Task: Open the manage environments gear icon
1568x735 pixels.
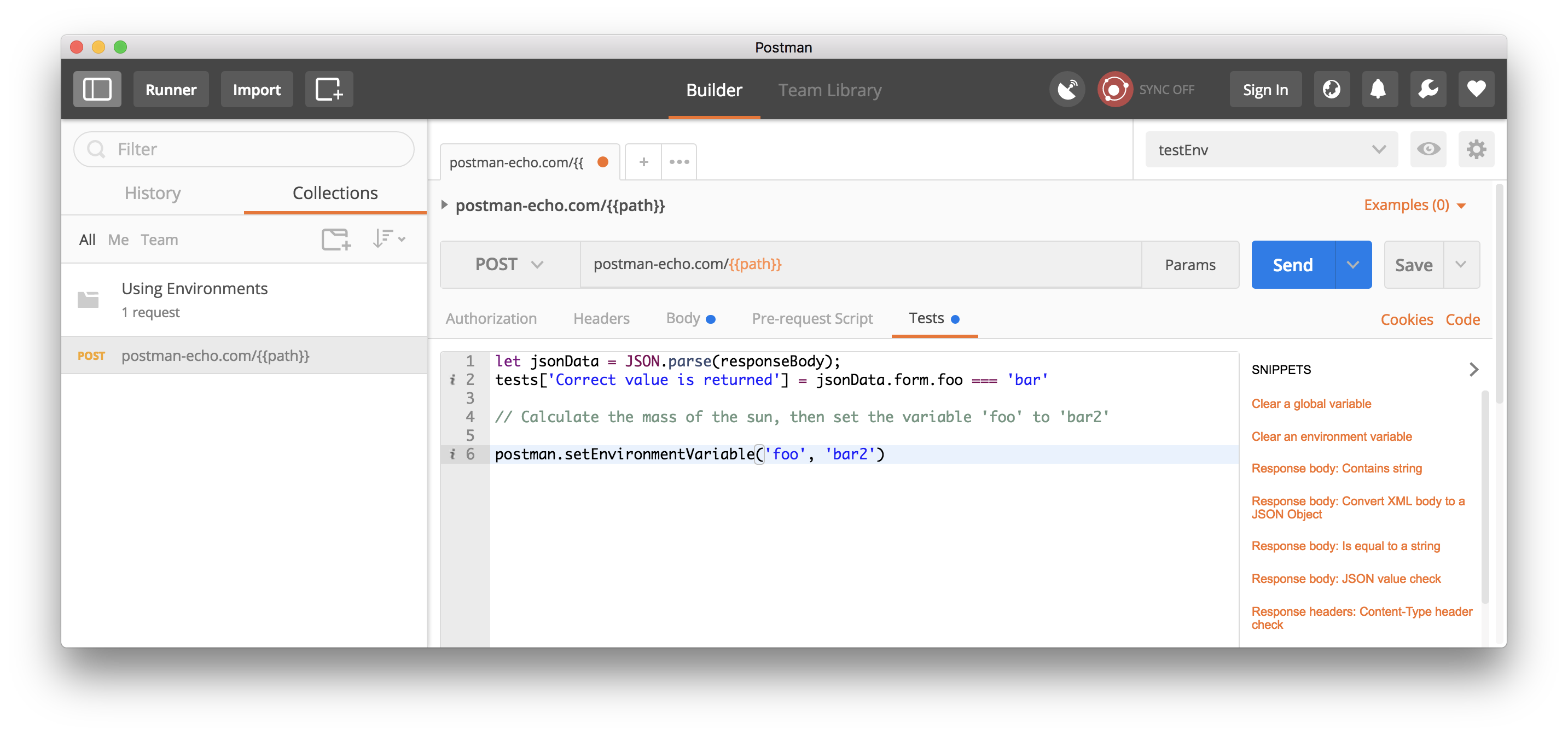Action: point(1476,149)
